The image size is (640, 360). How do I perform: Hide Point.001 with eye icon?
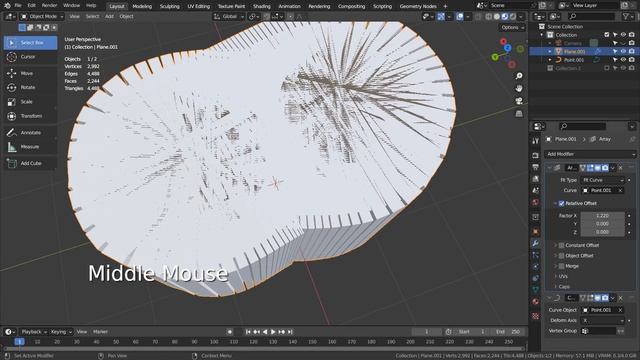(623, 60)
